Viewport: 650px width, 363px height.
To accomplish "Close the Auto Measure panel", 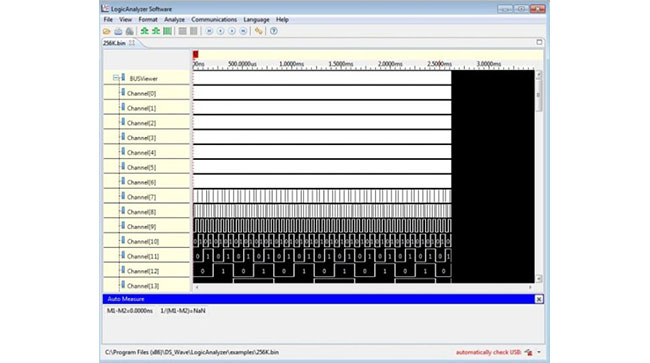I will click(538, 299).
